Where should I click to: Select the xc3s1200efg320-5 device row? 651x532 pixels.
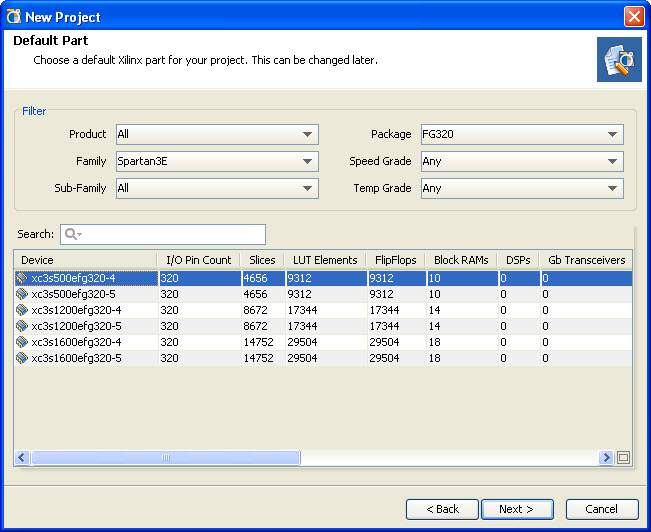click(323, 326)
